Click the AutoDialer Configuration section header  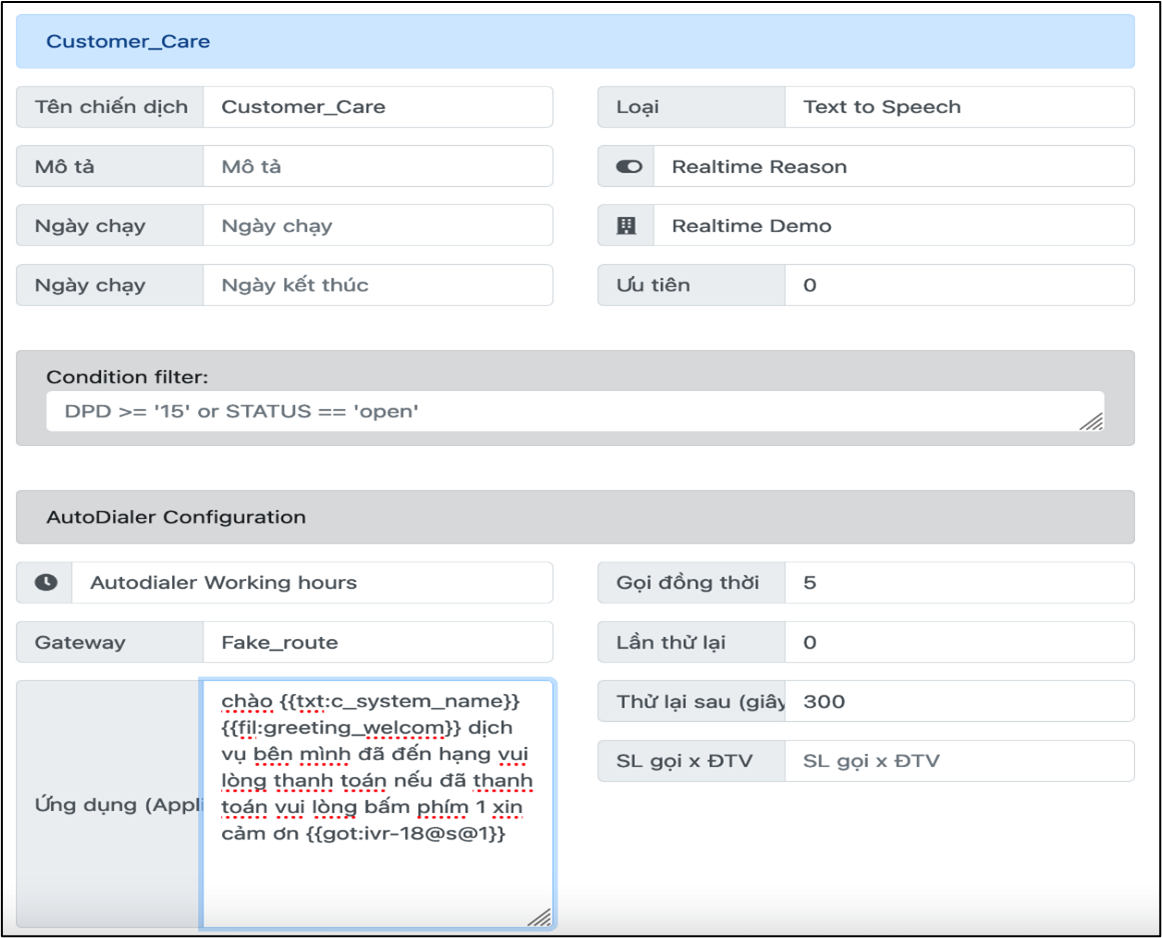tap(176, 517)
